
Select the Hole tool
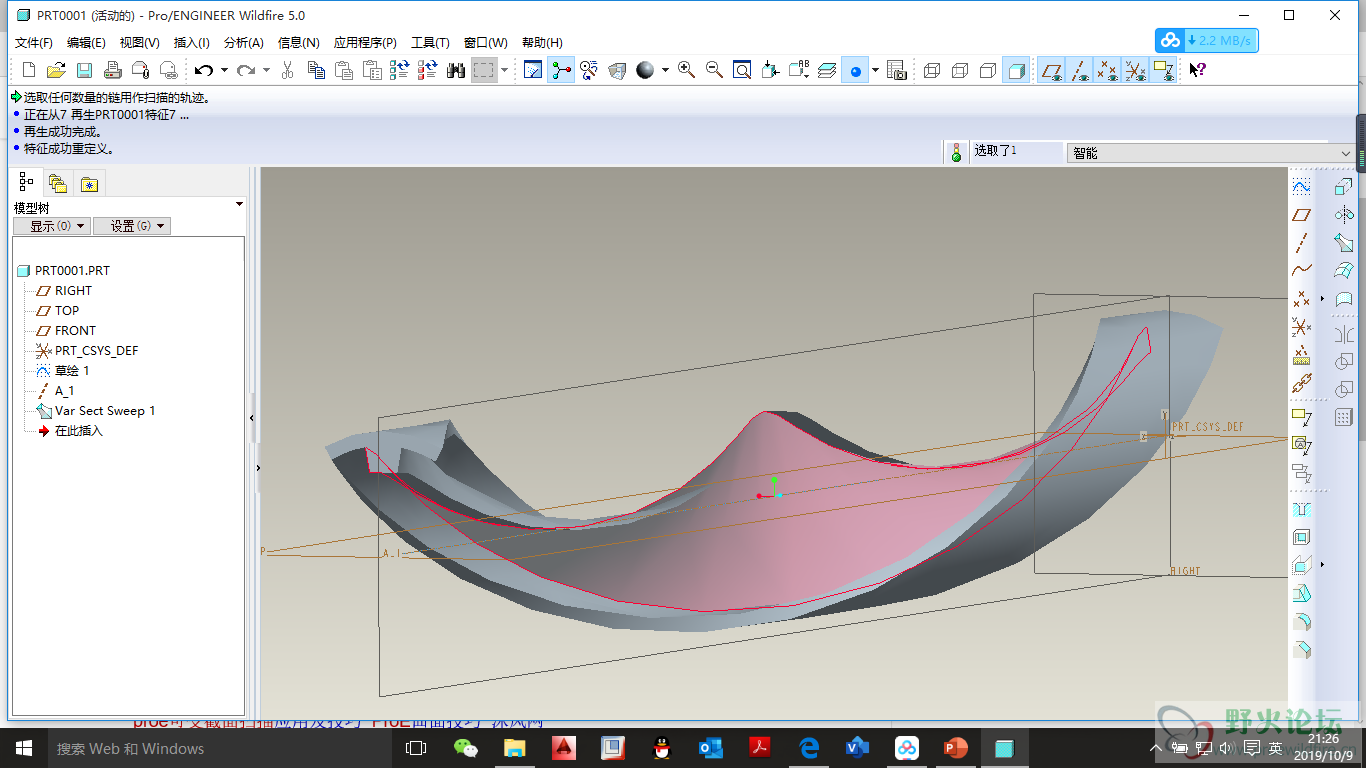(x=1301, y=509)
